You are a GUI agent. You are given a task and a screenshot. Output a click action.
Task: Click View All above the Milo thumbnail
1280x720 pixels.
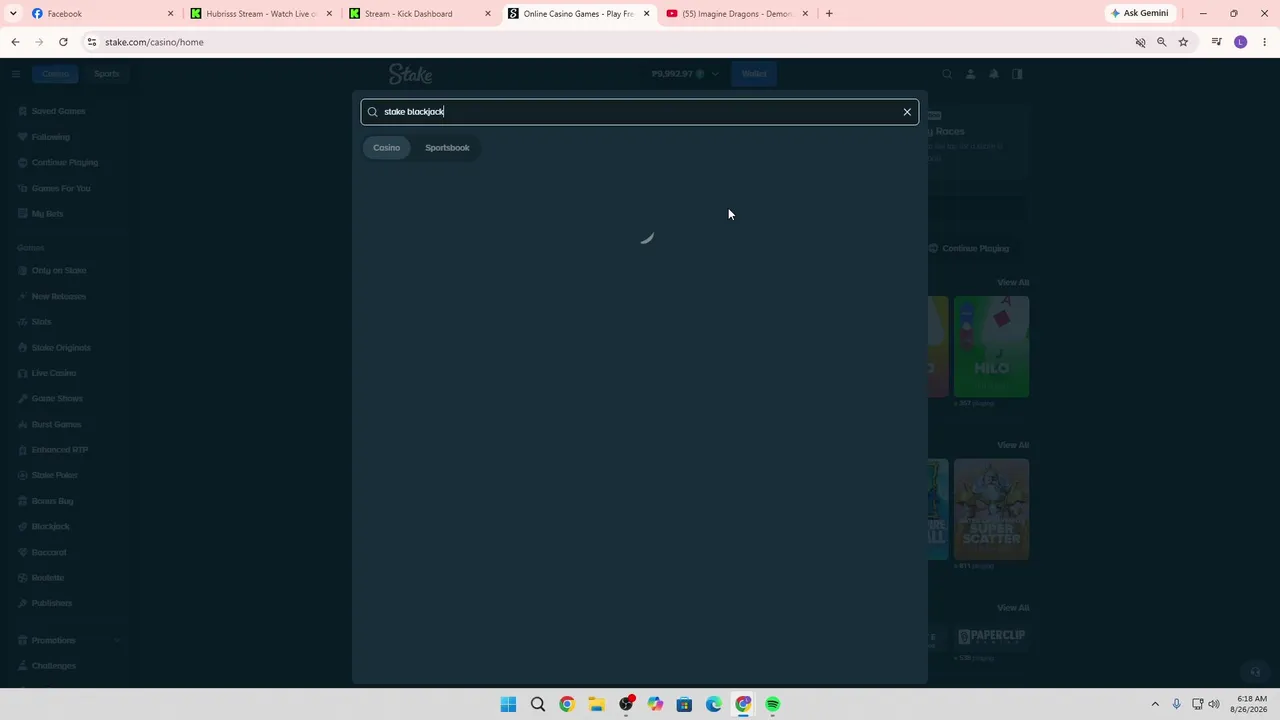pos(1013,283)
